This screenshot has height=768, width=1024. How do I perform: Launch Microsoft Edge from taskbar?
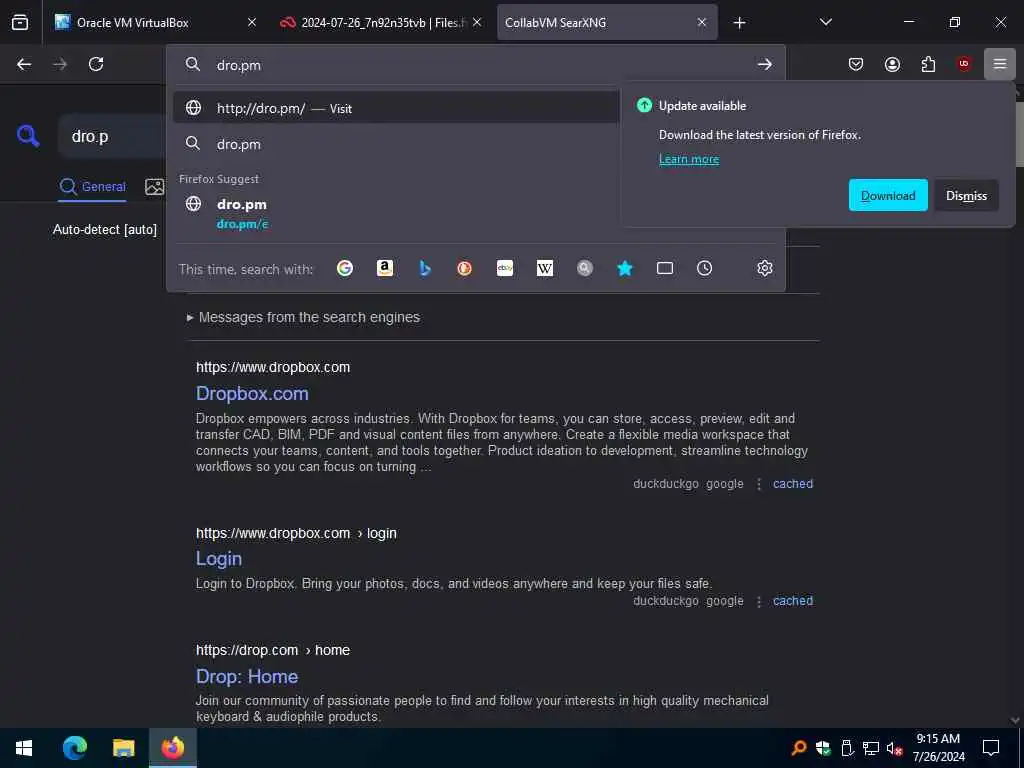click(x=74, y=748)
